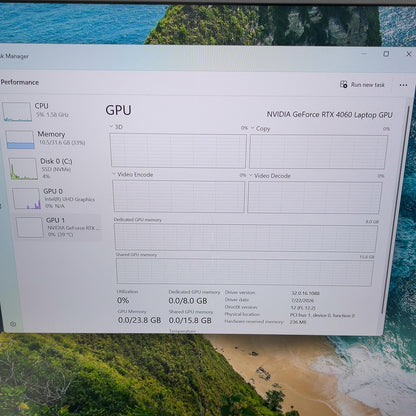Screen dimensions: 416x416
Task: Click the 0.0/15.8 GB shared memory value
Action: point(190,320)
